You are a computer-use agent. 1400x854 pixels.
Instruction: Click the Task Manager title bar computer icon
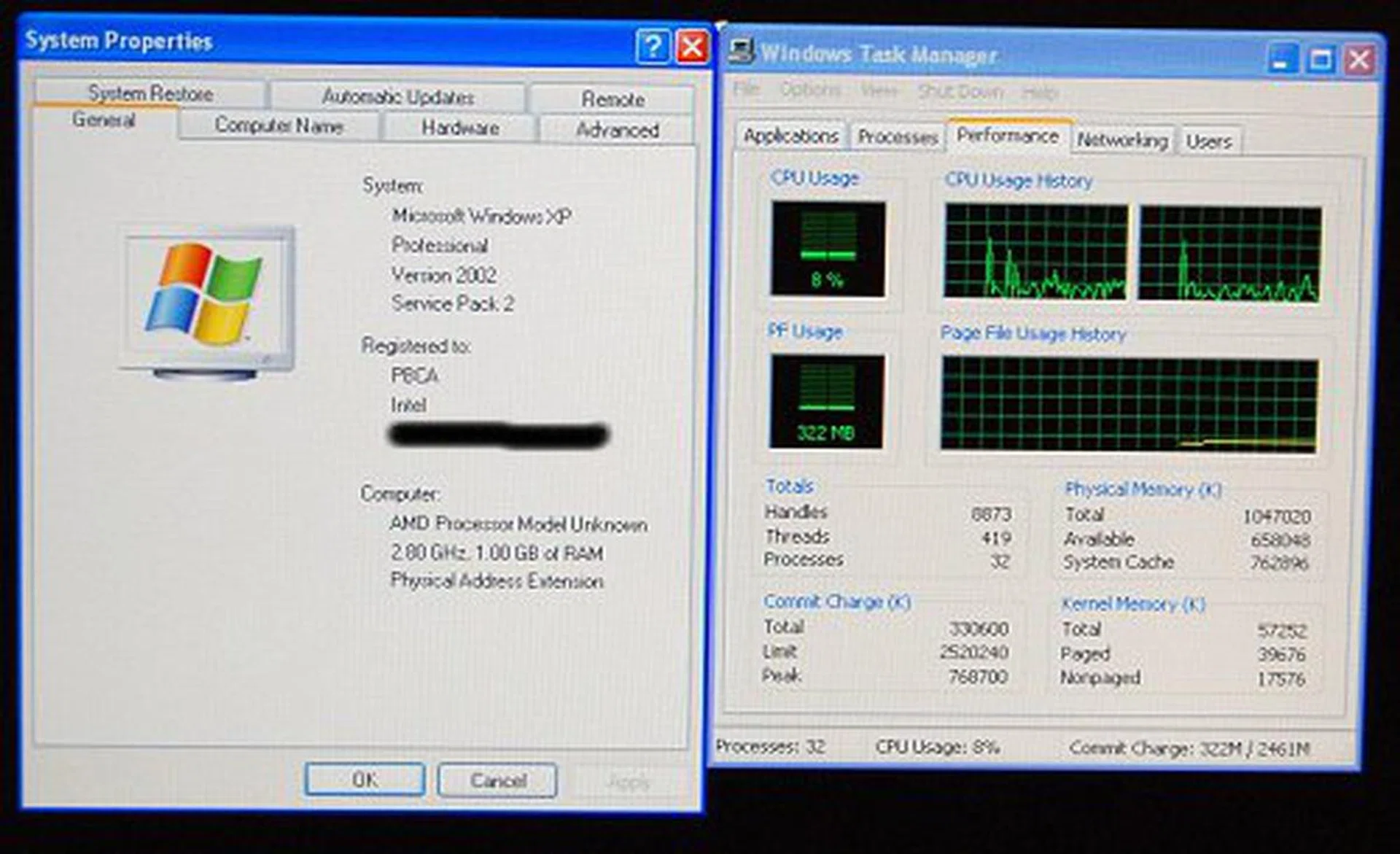(x=742, y=51)
